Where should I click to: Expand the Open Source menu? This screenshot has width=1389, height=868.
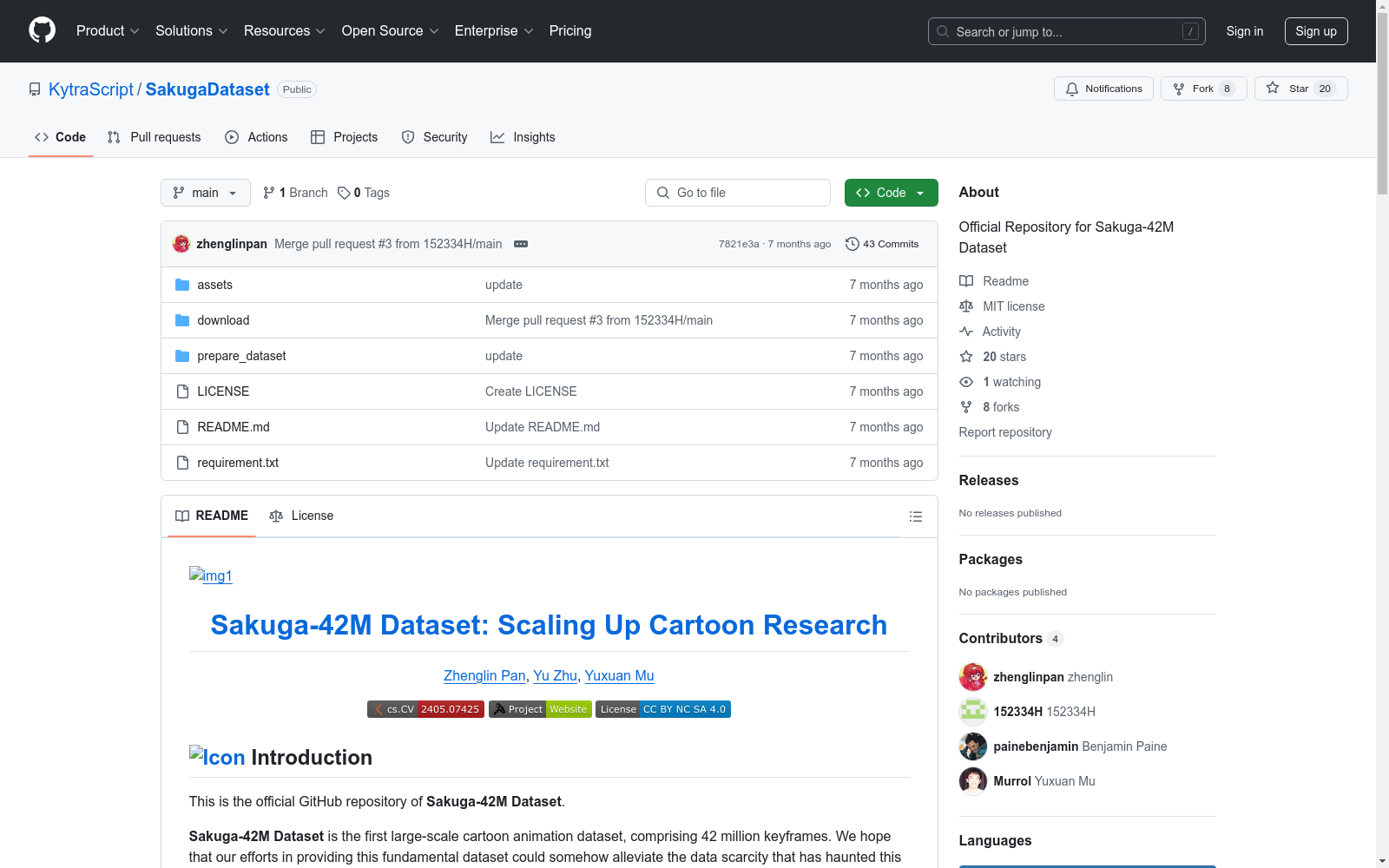coord(390,30)
